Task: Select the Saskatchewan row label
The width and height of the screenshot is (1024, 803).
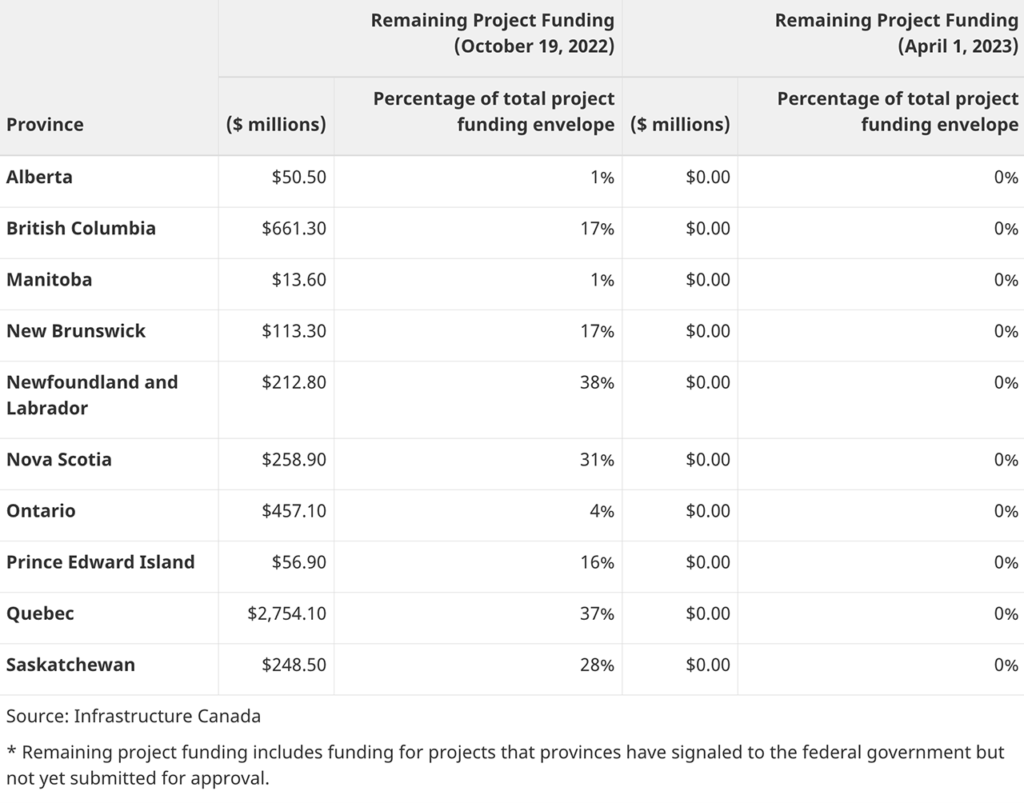Action: coord(70,665)
